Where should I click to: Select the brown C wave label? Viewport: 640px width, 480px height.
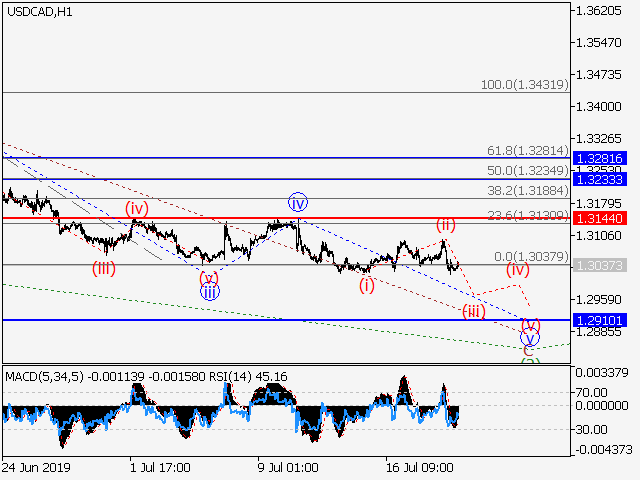coord(528,351)
